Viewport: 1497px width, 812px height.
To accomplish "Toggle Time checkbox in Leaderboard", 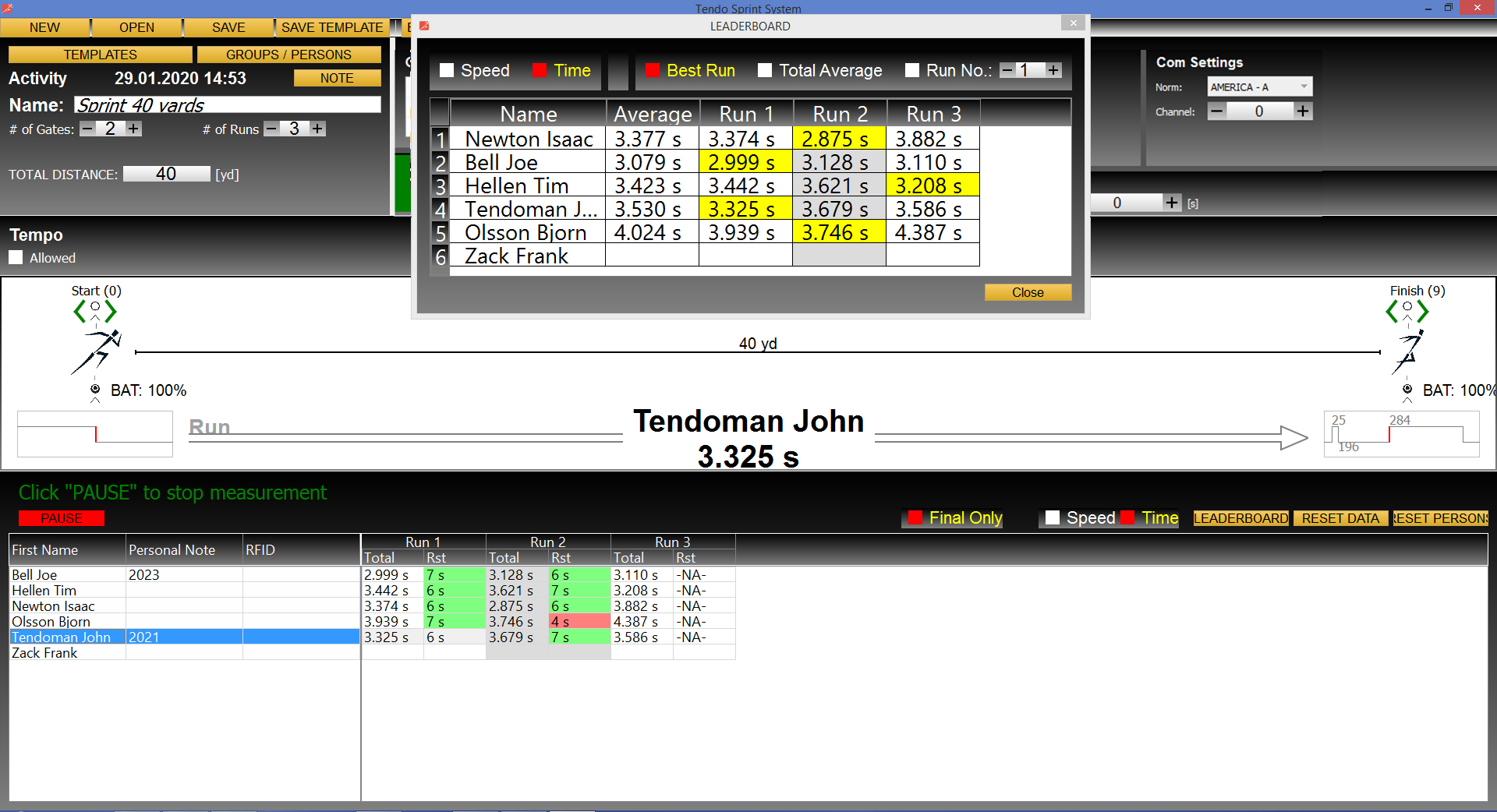I will (x=540, y=70).
